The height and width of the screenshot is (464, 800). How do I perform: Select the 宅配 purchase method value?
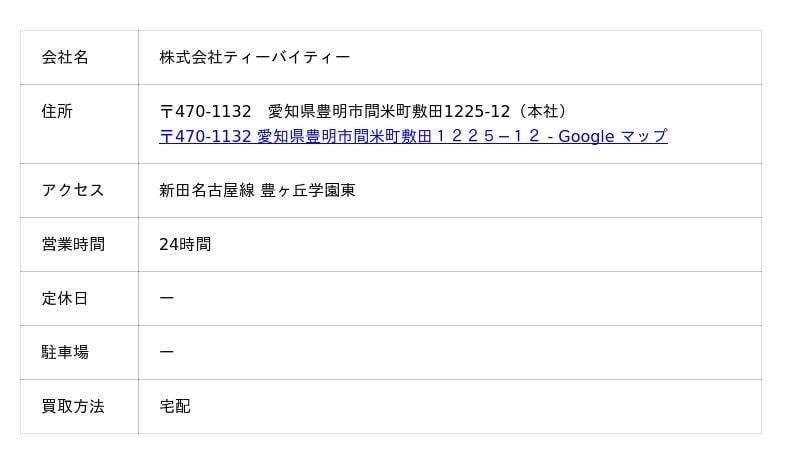point(175,406)
